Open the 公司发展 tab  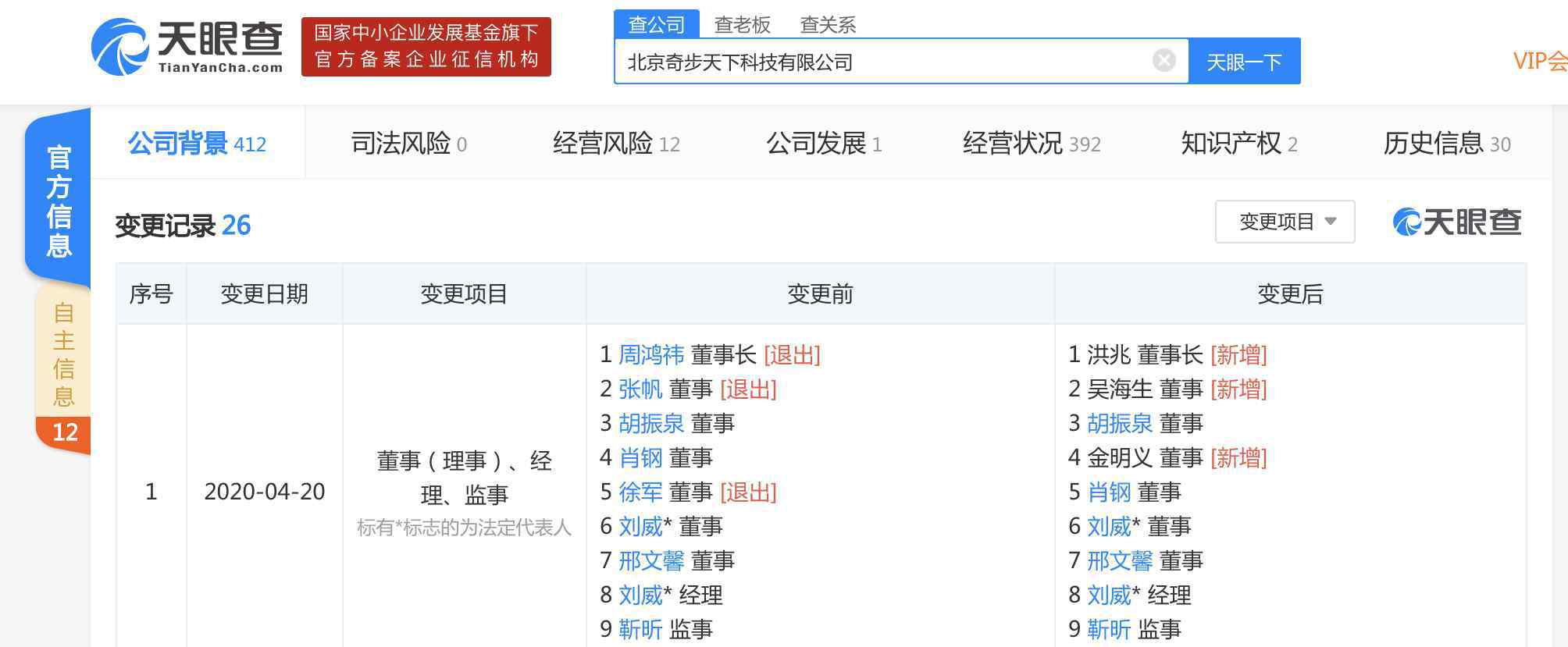coord(824,144)
